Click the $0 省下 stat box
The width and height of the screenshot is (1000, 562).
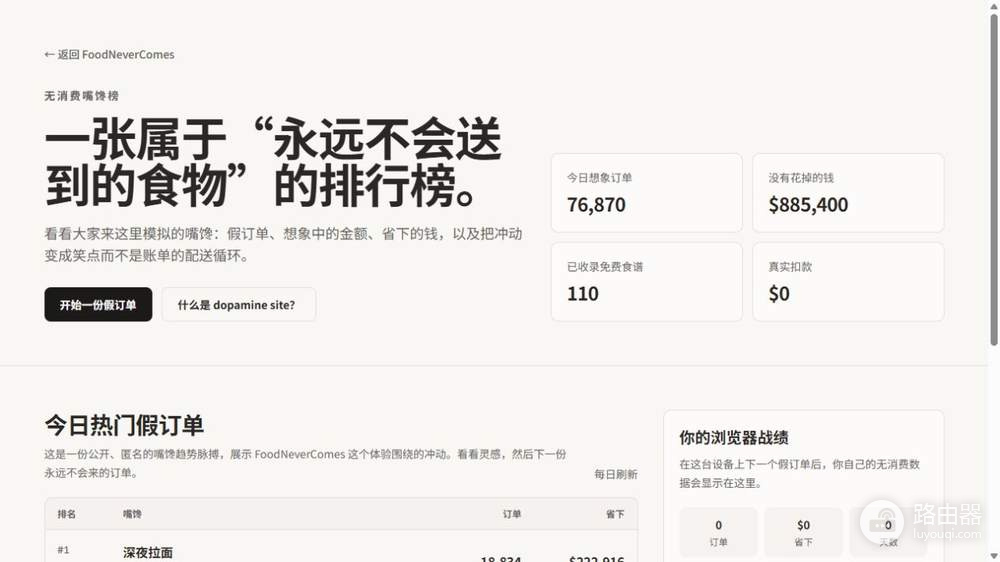click(804, 533)
